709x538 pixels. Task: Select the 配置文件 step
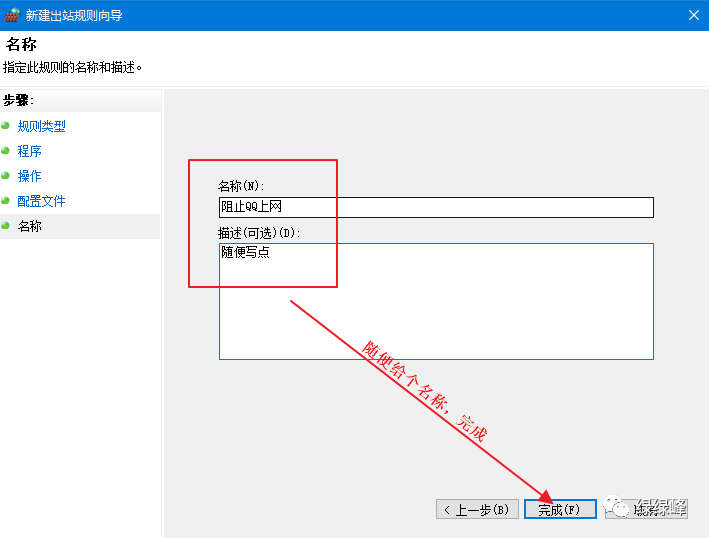[42, 201]
